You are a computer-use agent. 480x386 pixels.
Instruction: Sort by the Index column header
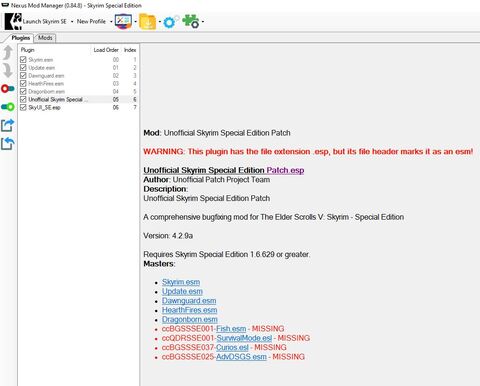point(130,50)
